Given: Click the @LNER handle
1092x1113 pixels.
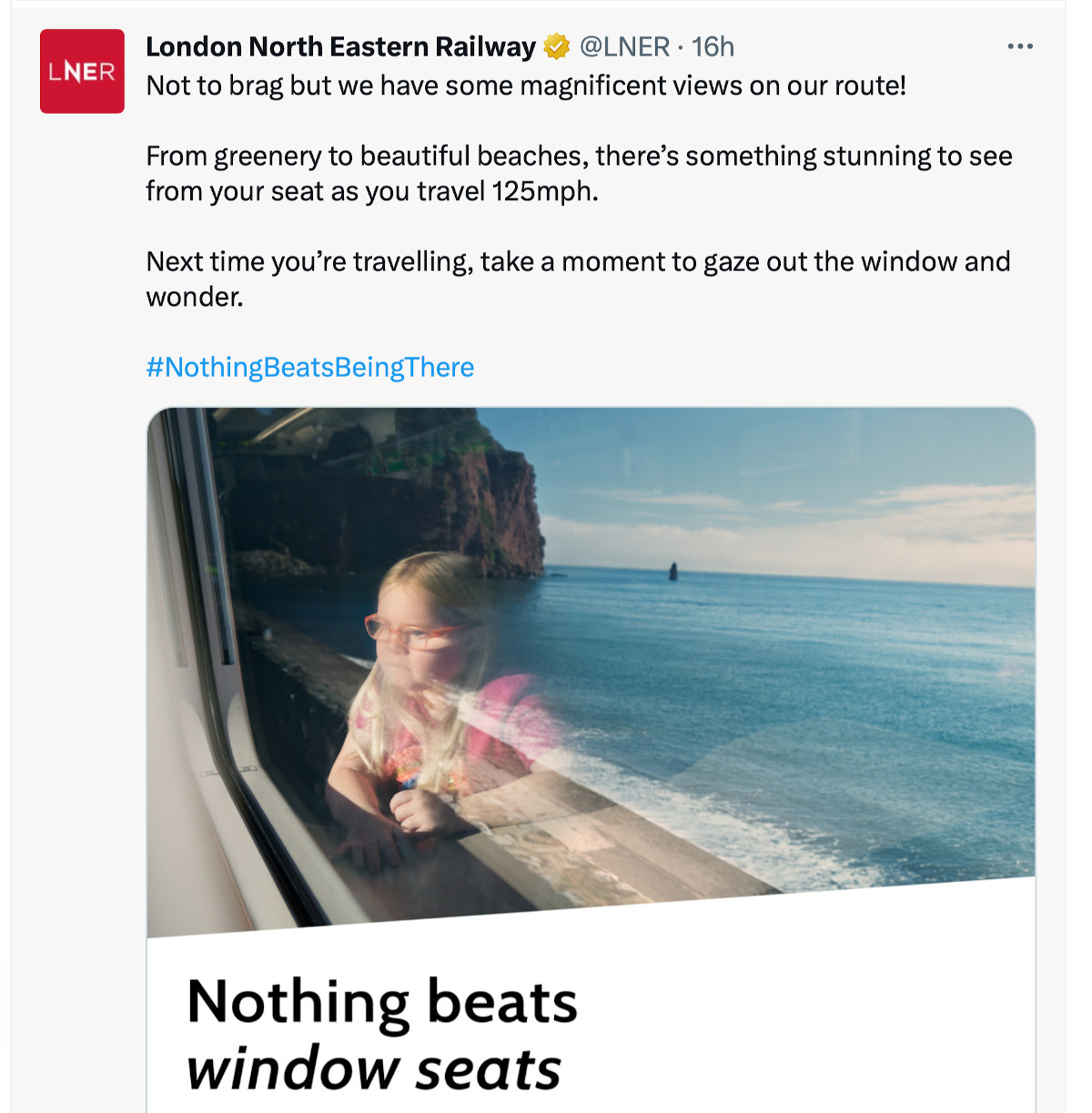Looking at the screenshot, I should tap(624, 46).
